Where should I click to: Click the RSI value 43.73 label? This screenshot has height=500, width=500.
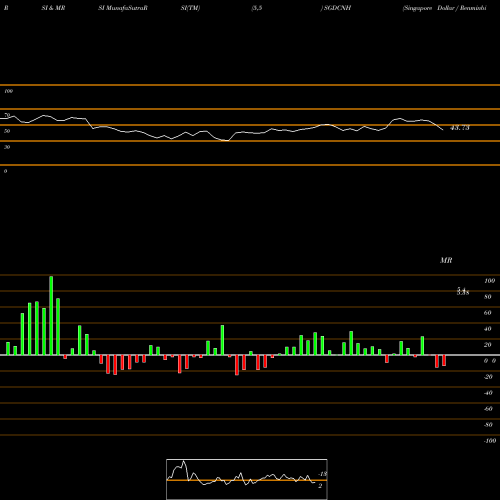(460, 128)
